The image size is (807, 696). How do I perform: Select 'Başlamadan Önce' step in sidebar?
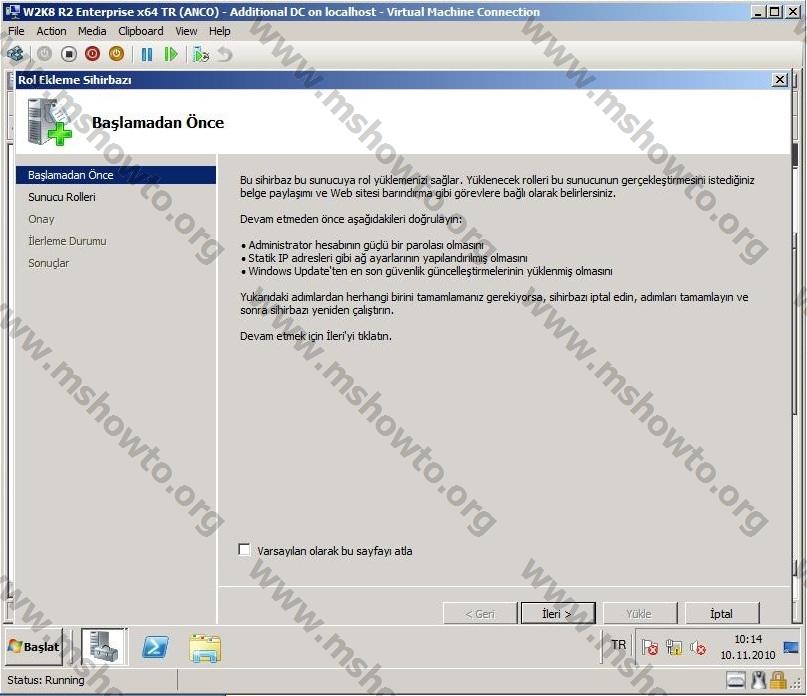point(116,175)
